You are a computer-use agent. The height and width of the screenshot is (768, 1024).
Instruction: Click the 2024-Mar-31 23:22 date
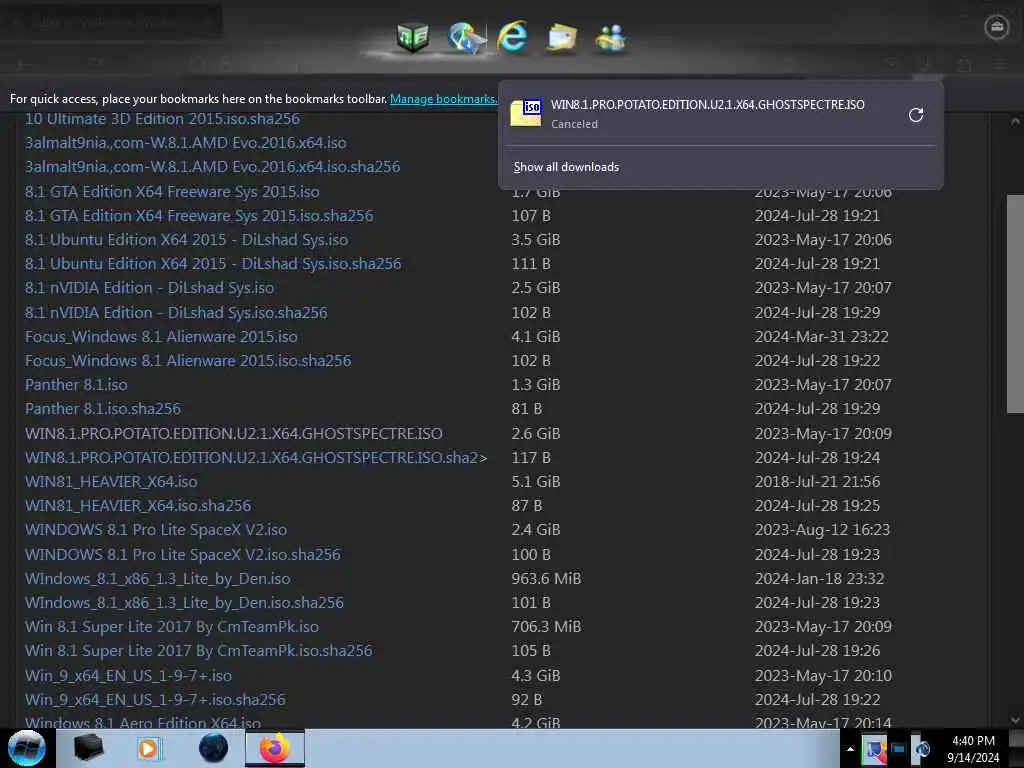tap(822, 337)
